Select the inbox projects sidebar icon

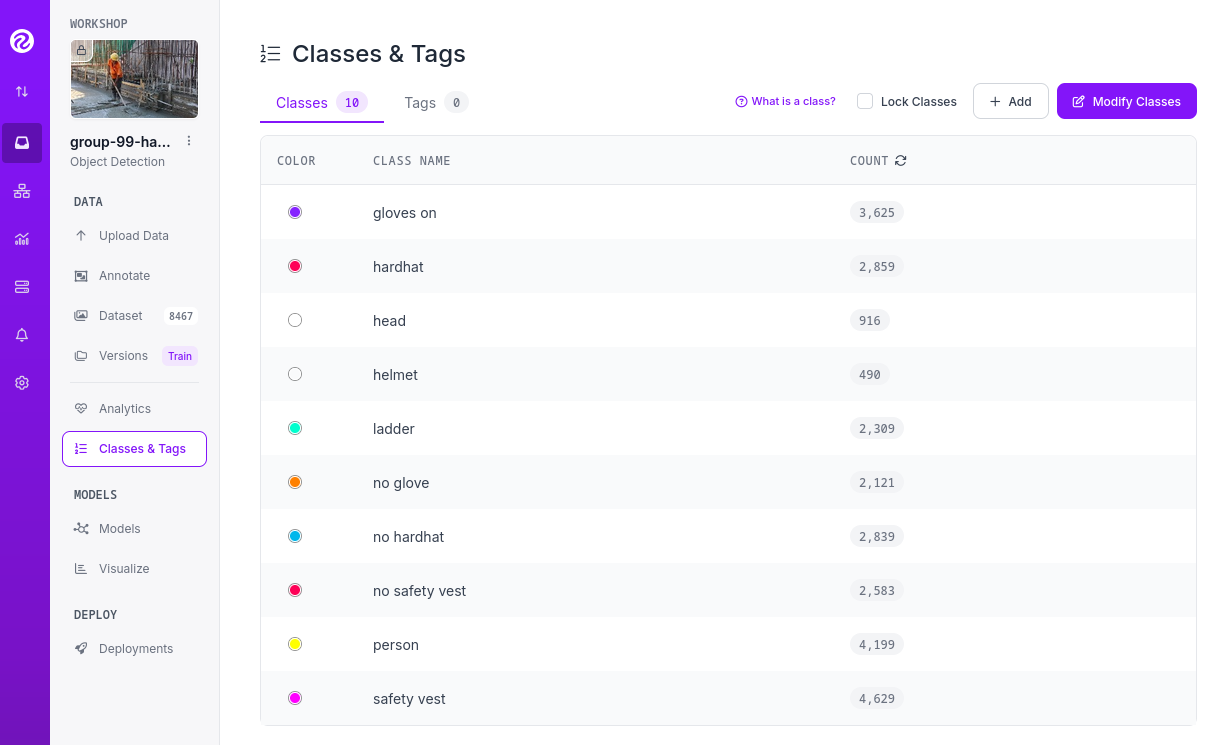pyautogui.click(x=22, y=143)
